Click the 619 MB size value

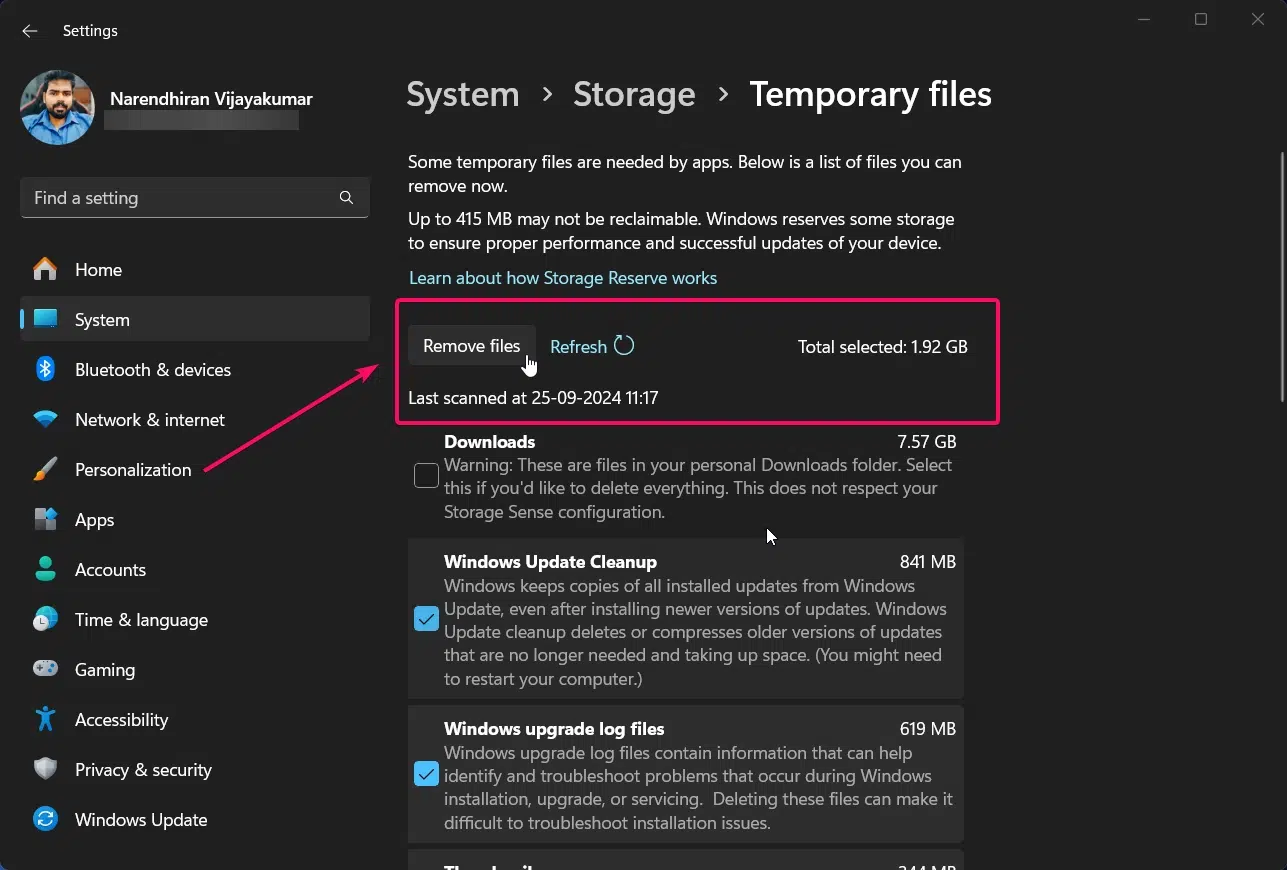(928, 729)
